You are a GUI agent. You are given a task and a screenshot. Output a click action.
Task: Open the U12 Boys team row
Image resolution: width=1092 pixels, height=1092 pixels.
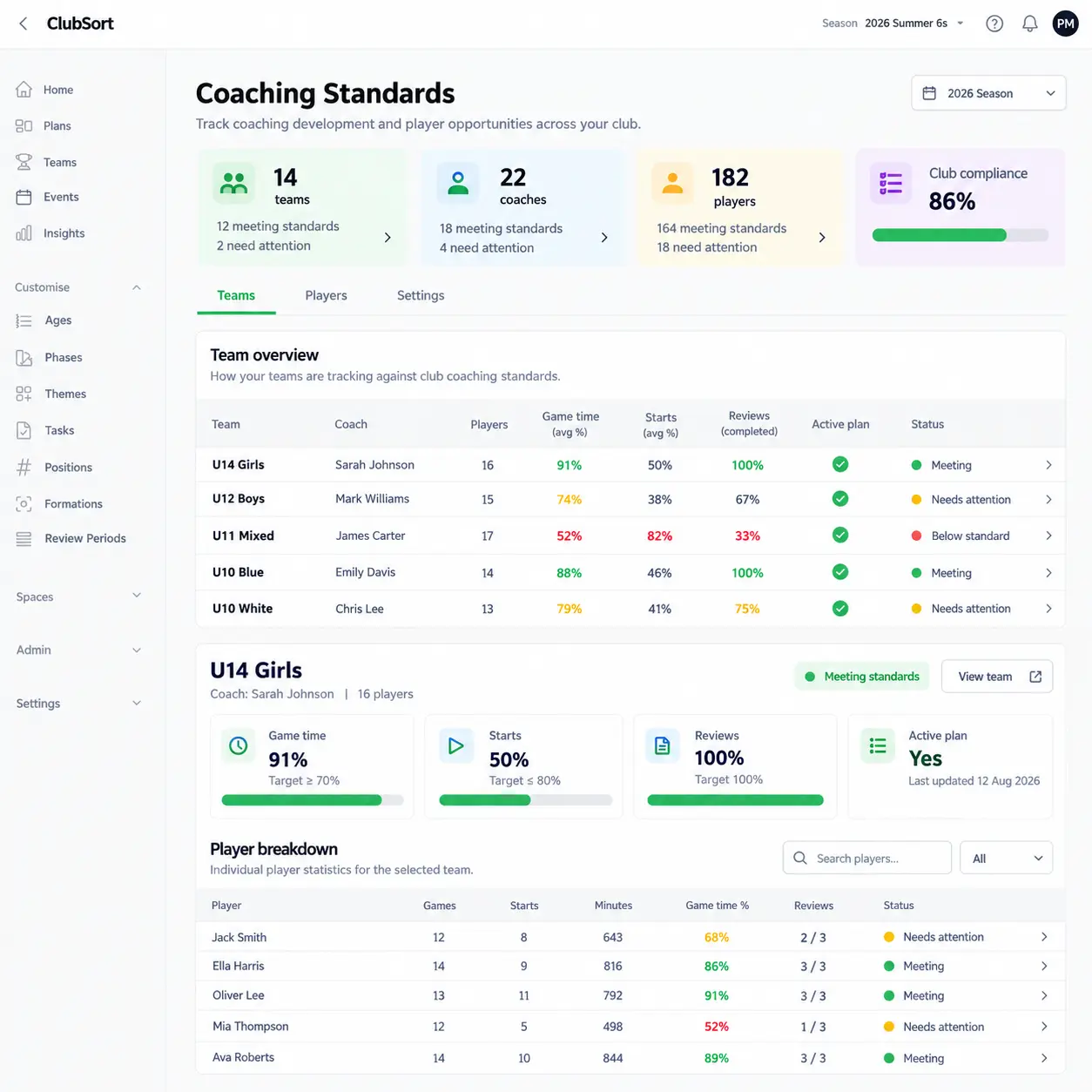(x=630, y=499)
